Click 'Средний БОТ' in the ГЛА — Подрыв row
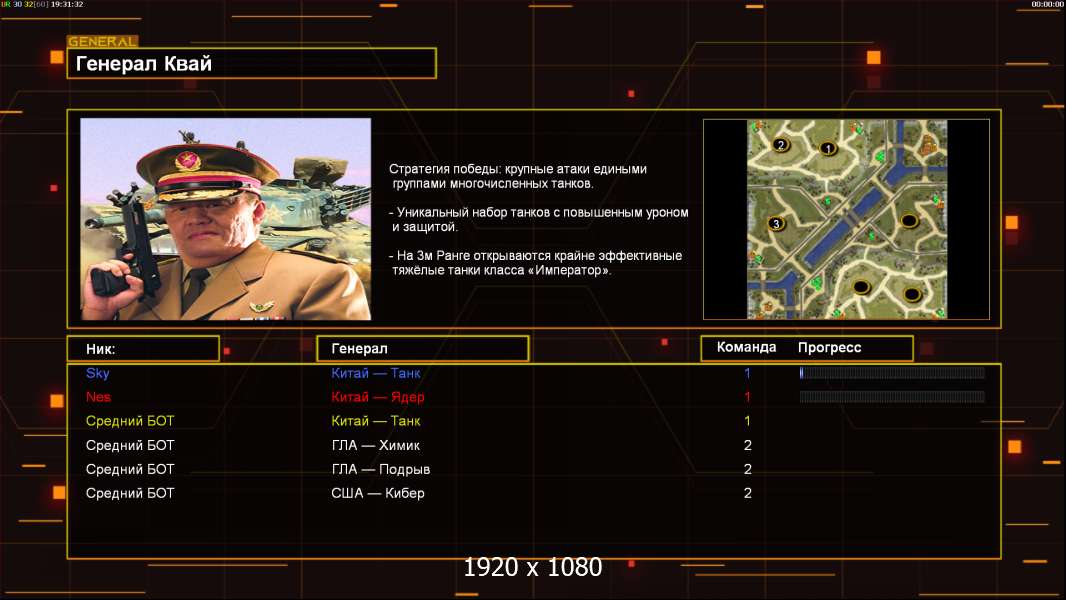 point(130,469)
